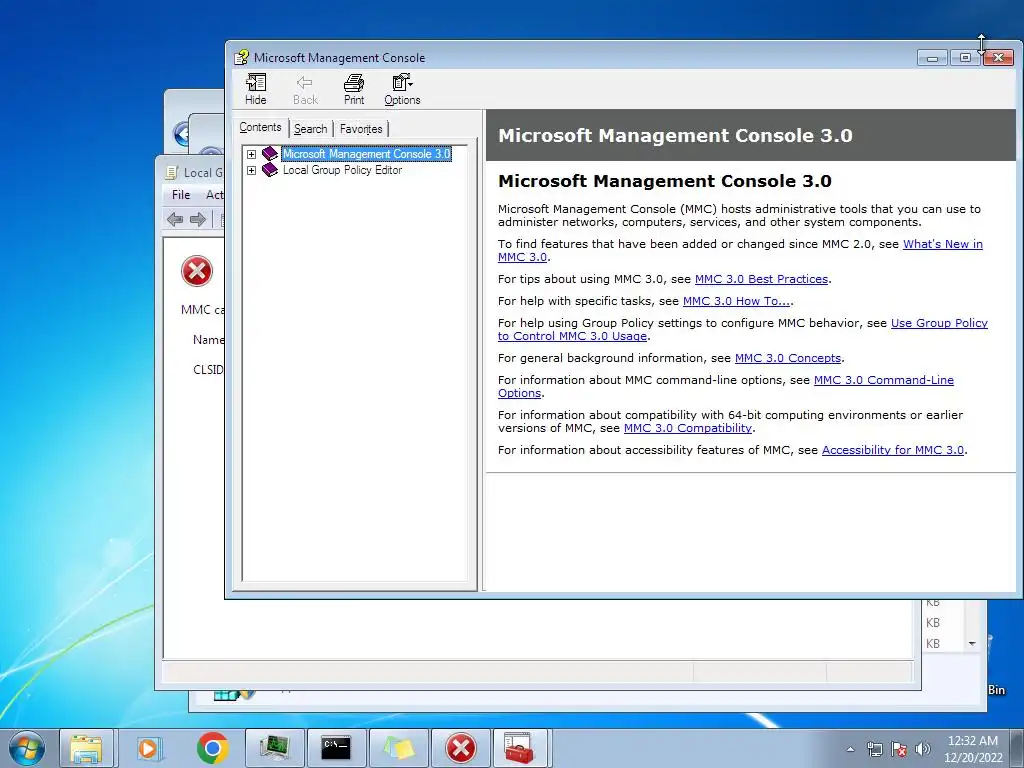Open the MMC 3.0 Concepts link
The height and width of the screenshot is (768, 1024).
coord(788,359)
